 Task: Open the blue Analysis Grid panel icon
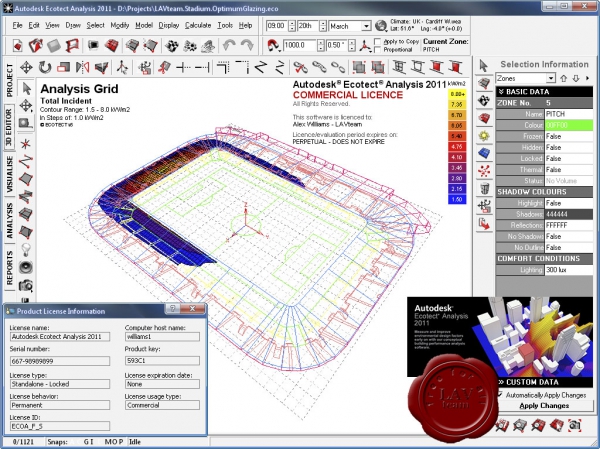click(x=484, y=153)
